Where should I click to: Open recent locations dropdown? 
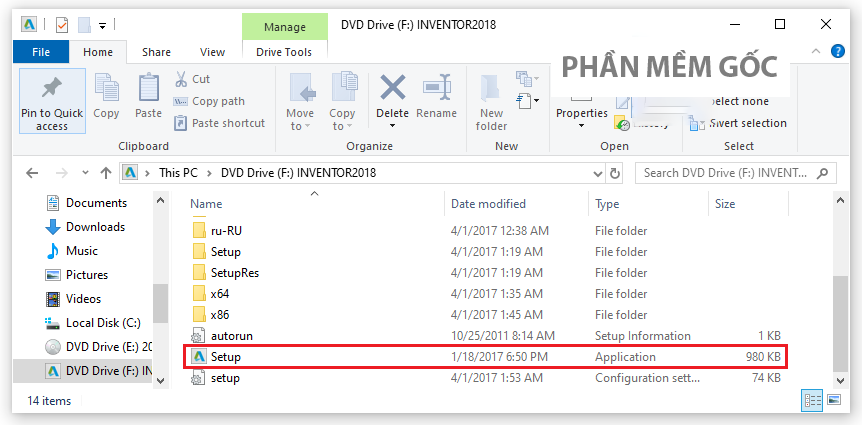coord(85,173)
